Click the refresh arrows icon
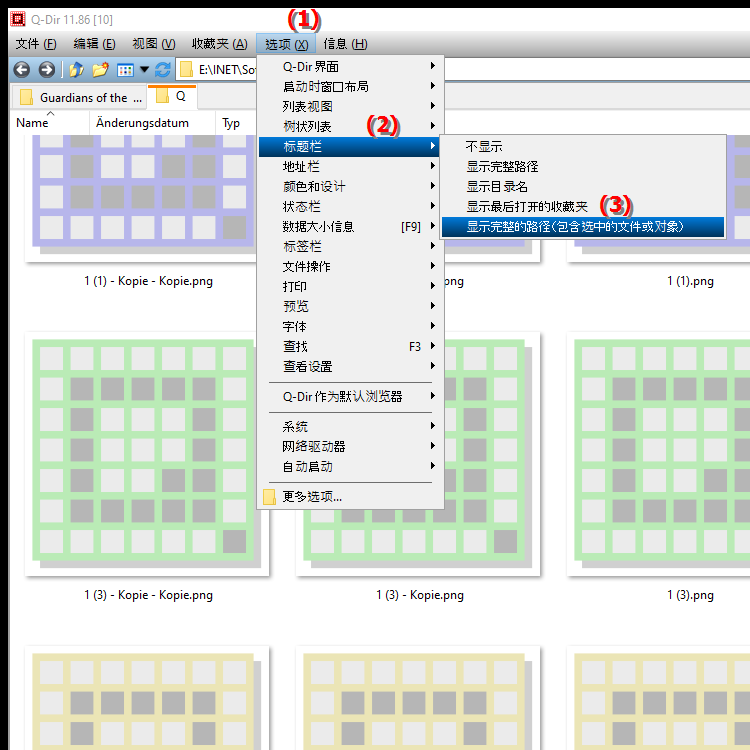 pyautogui.click(x=163, y=70)
